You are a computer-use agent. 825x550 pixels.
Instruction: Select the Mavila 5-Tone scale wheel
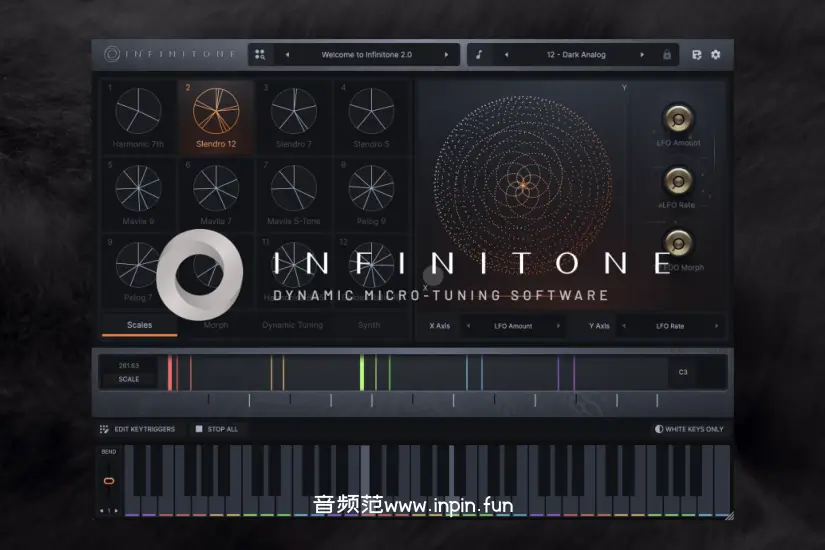(x=294, y=188)
